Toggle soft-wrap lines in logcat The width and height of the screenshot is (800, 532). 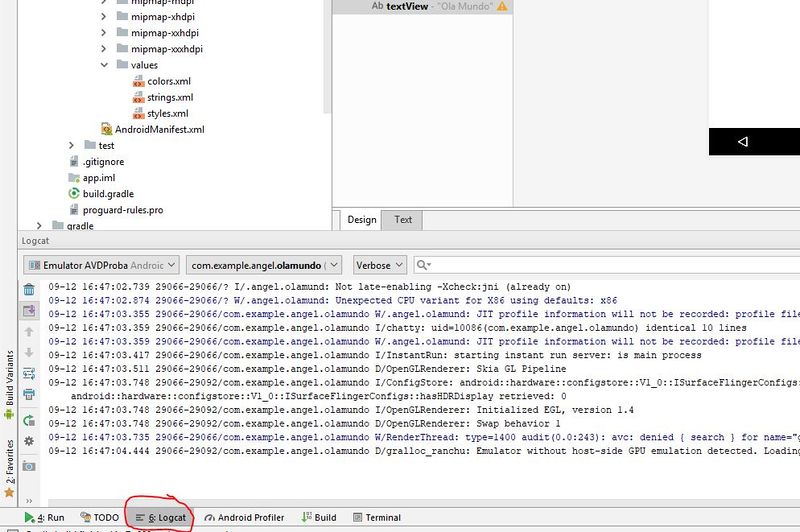point(29,373)
